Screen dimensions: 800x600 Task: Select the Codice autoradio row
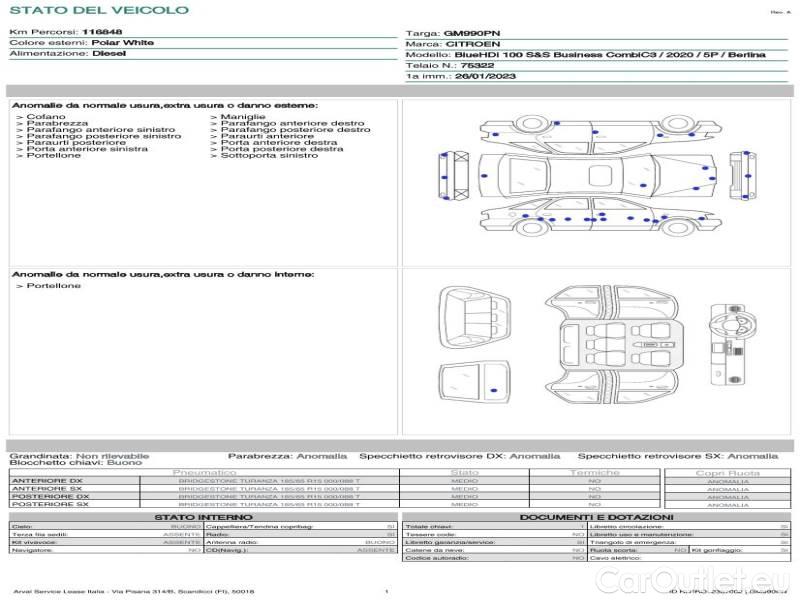tap(494, 558)
